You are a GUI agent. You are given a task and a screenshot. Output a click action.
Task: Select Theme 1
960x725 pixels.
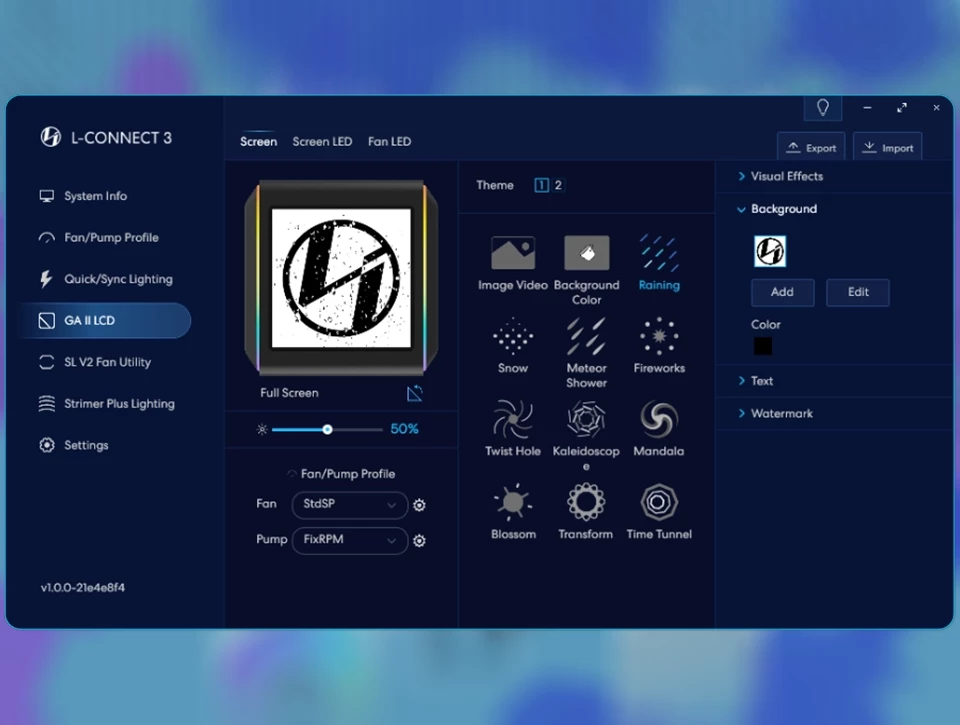[x=541, y=185]
